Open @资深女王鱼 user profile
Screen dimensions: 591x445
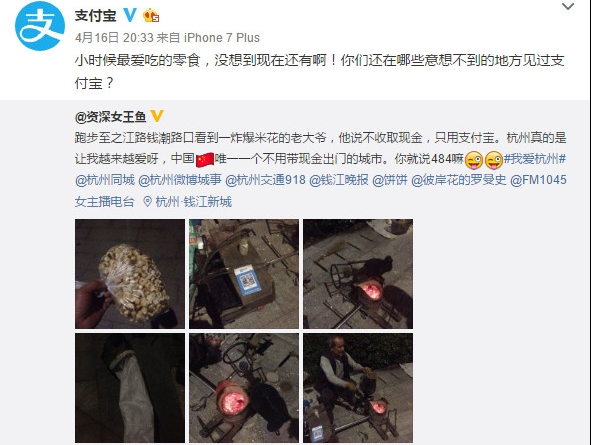(x=110, y=117)
